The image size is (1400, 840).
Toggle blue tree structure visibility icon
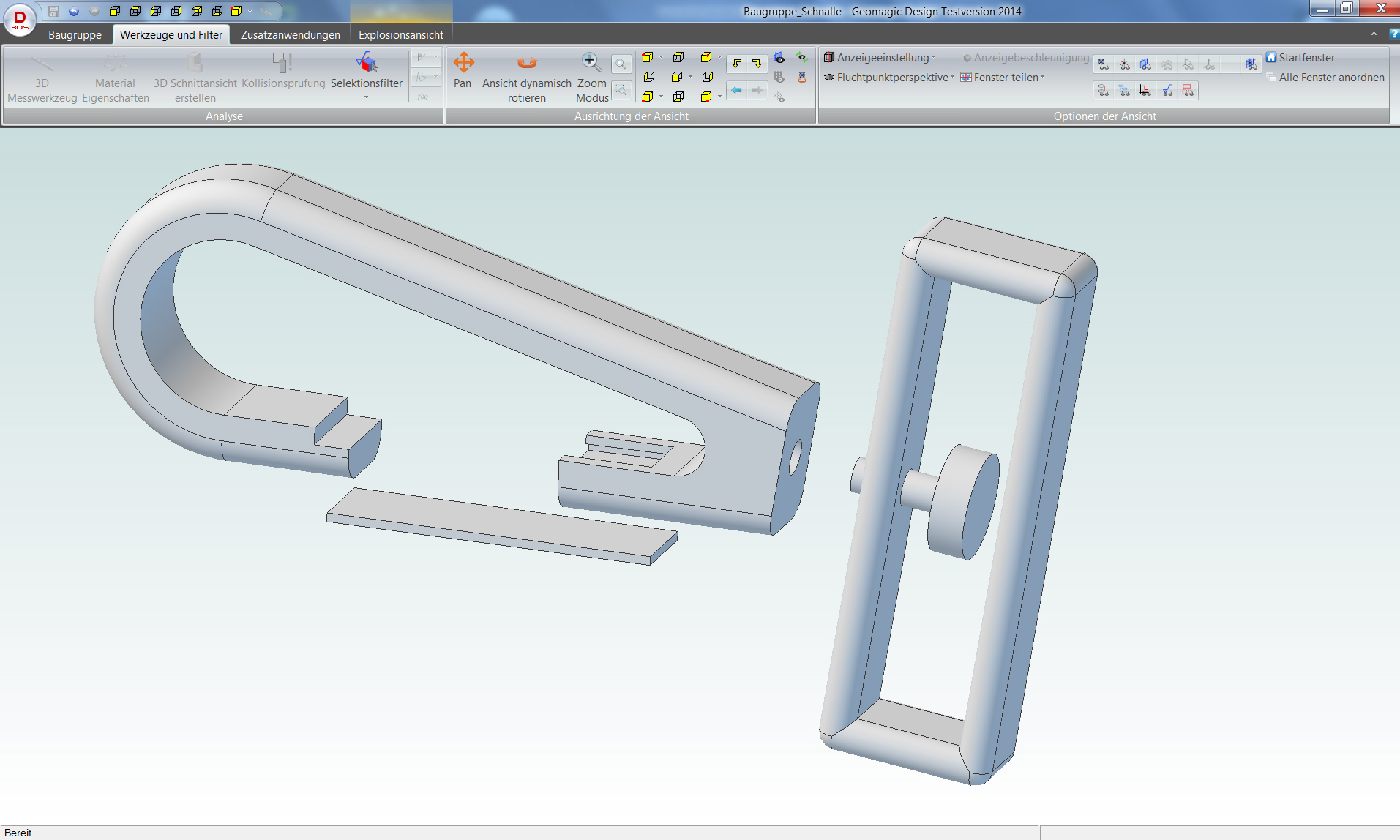click(1125, 91)
